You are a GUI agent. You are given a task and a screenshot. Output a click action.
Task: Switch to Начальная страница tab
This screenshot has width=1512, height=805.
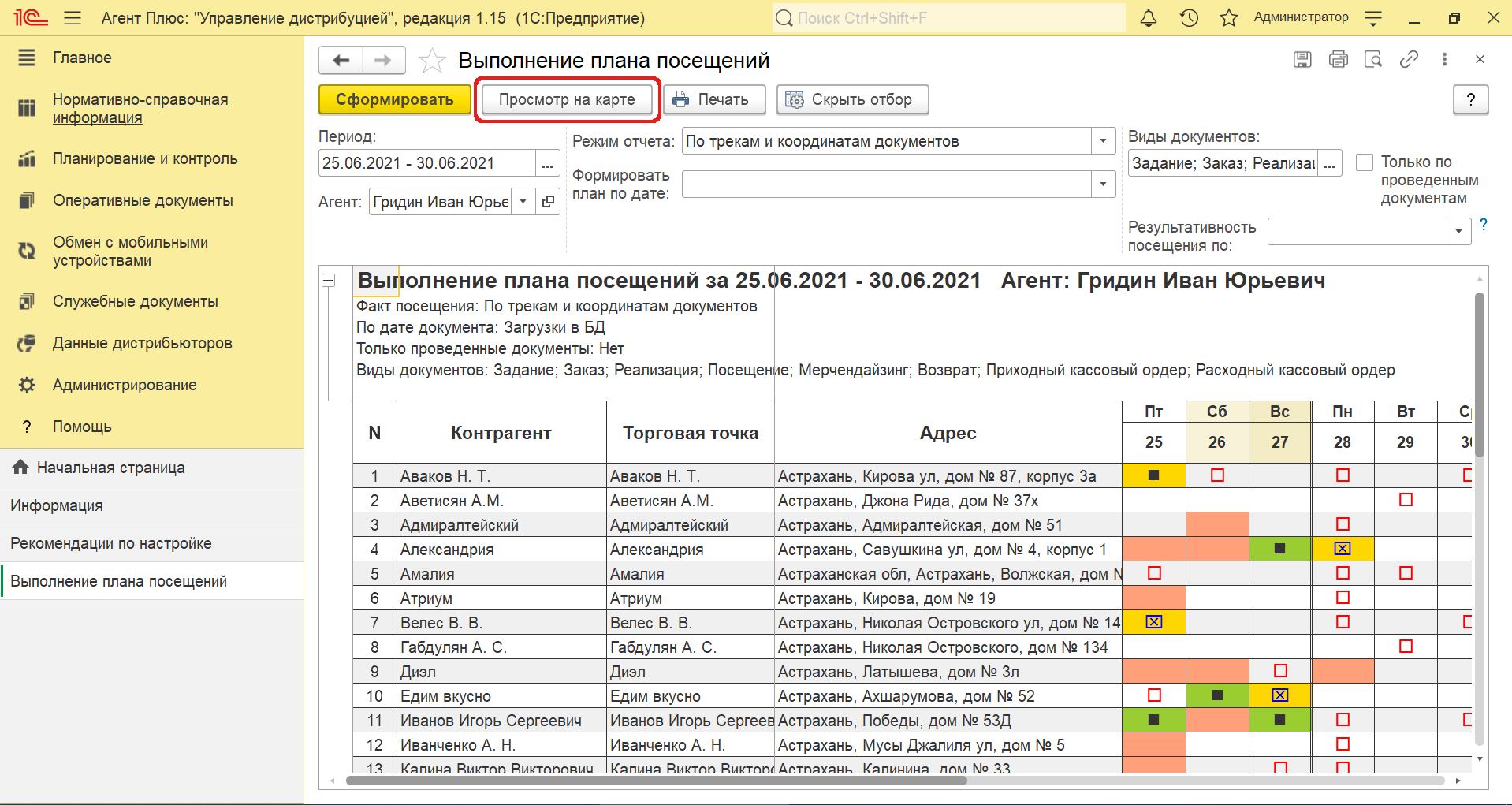click(151, 468)
